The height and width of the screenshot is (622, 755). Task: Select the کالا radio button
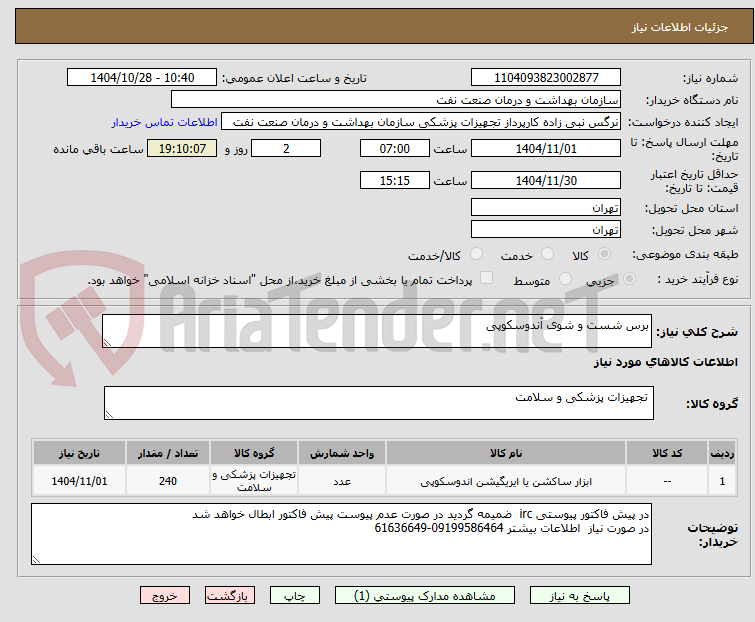coord(604,253)
